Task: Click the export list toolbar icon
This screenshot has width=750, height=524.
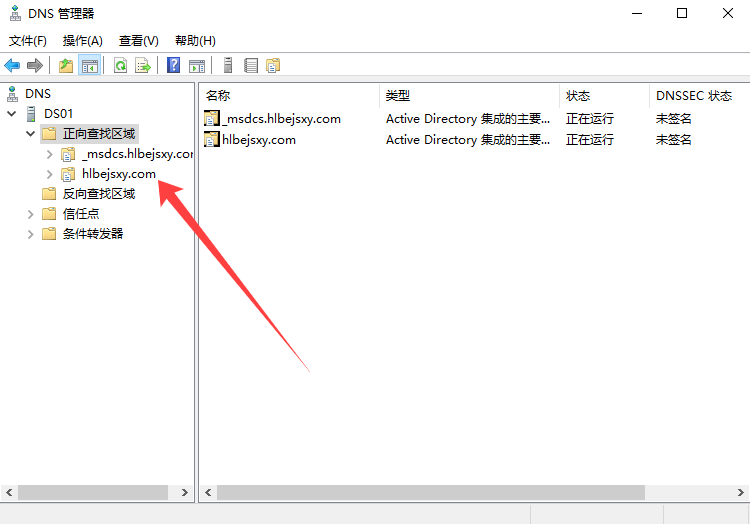Action: pyautogui.click(x=143, y=66)
